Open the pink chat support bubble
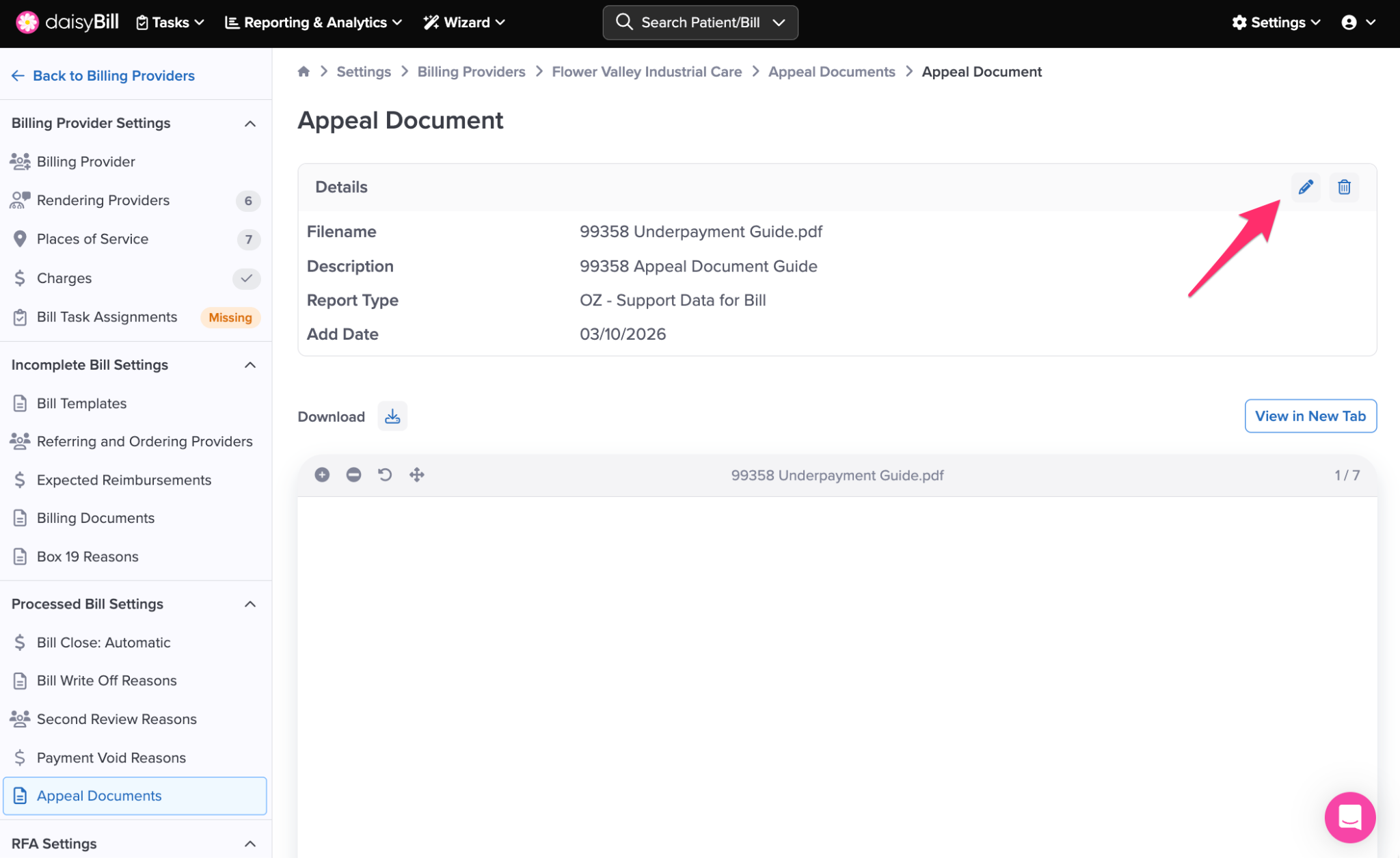1400x858 pixels. click(x=1349, y=817)
